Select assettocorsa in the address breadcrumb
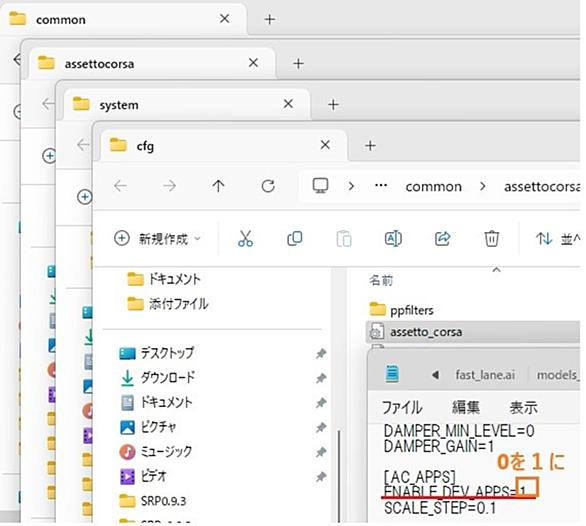 [542, 186]
